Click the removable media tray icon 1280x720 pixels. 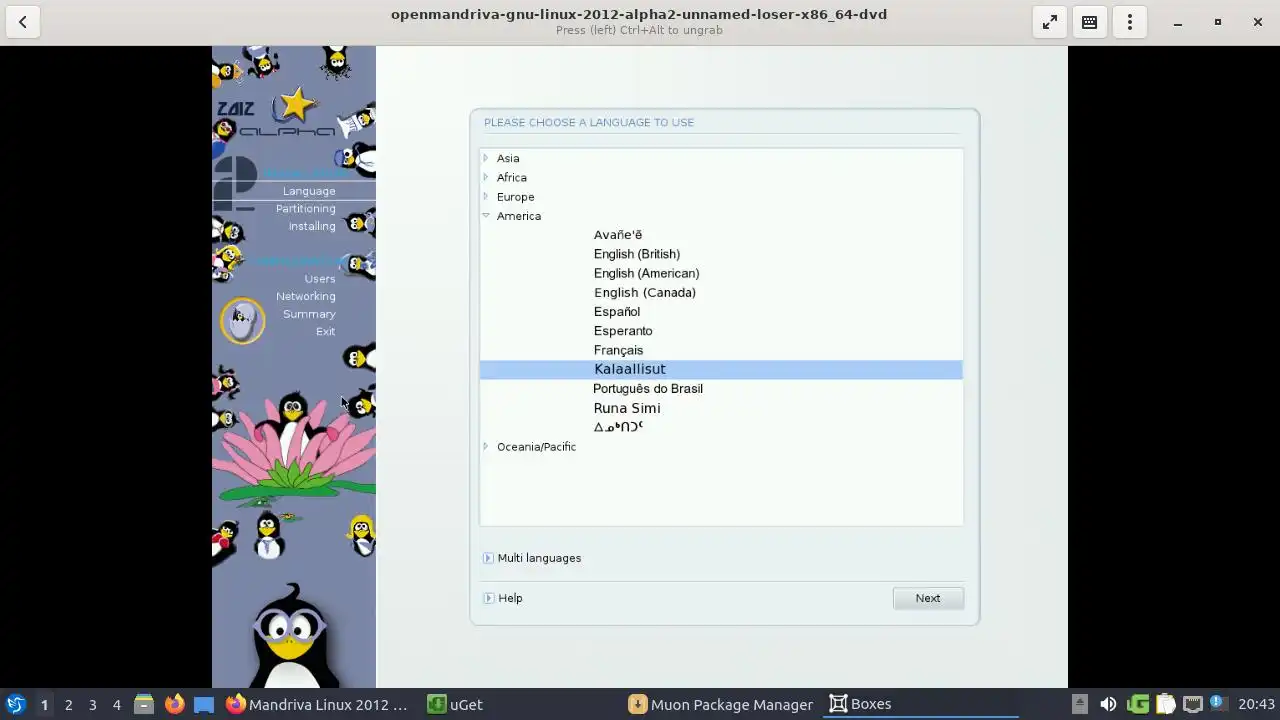[1079, 704]
